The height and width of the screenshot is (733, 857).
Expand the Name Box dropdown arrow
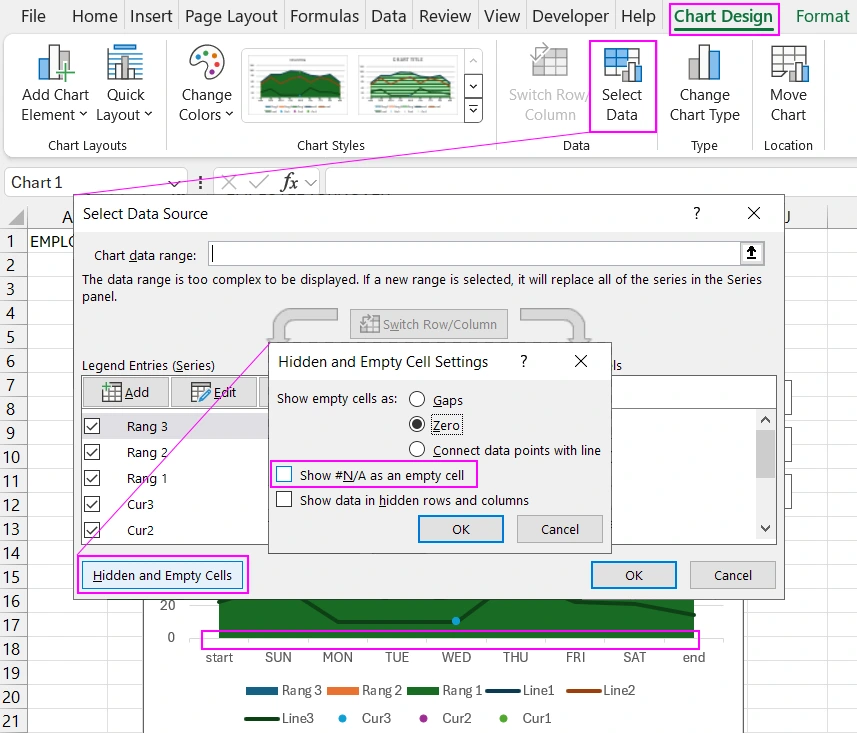click(175, 183)
